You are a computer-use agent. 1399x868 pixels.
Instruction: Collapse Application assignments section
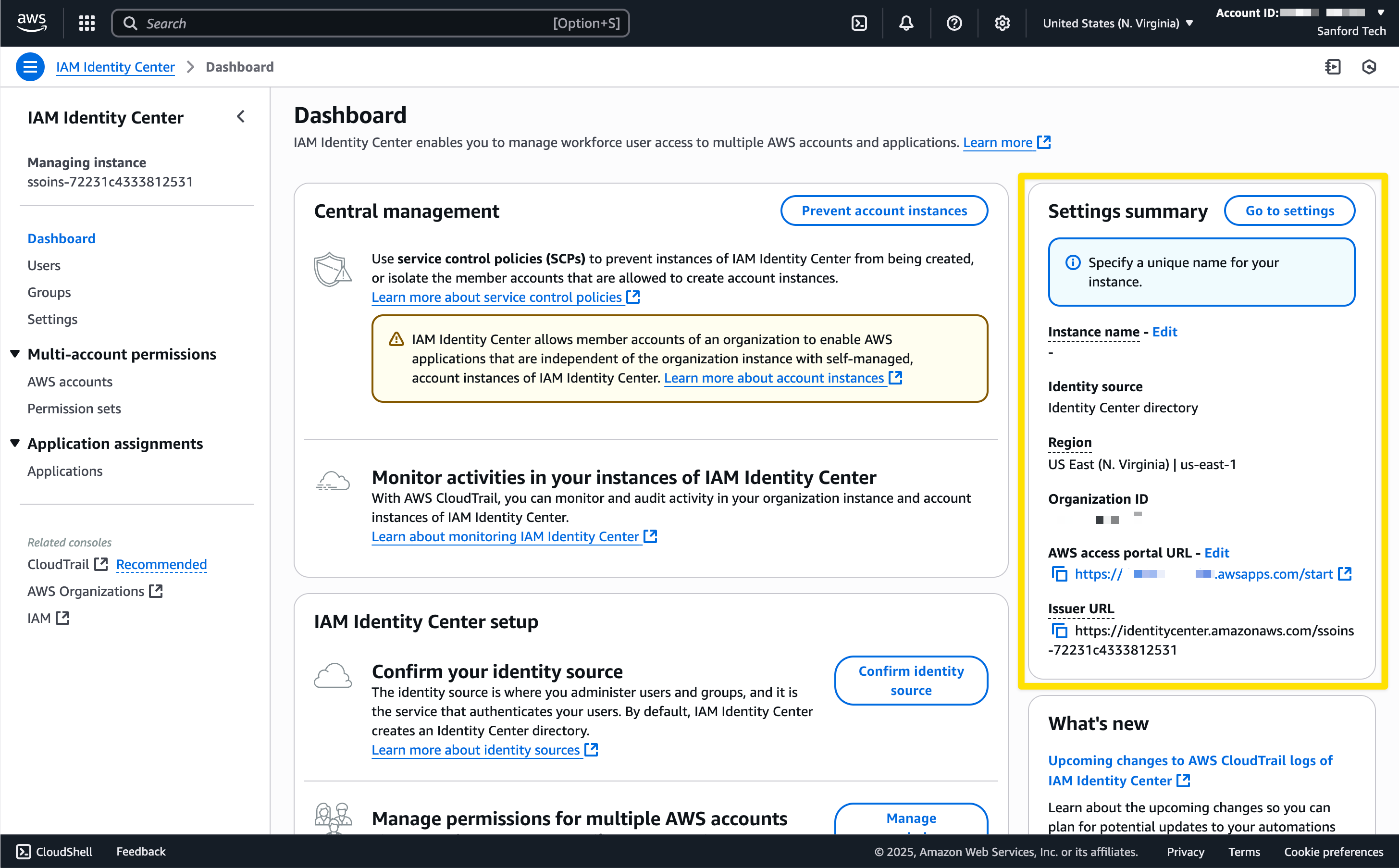pyautogui.click(x=15, y=443)
